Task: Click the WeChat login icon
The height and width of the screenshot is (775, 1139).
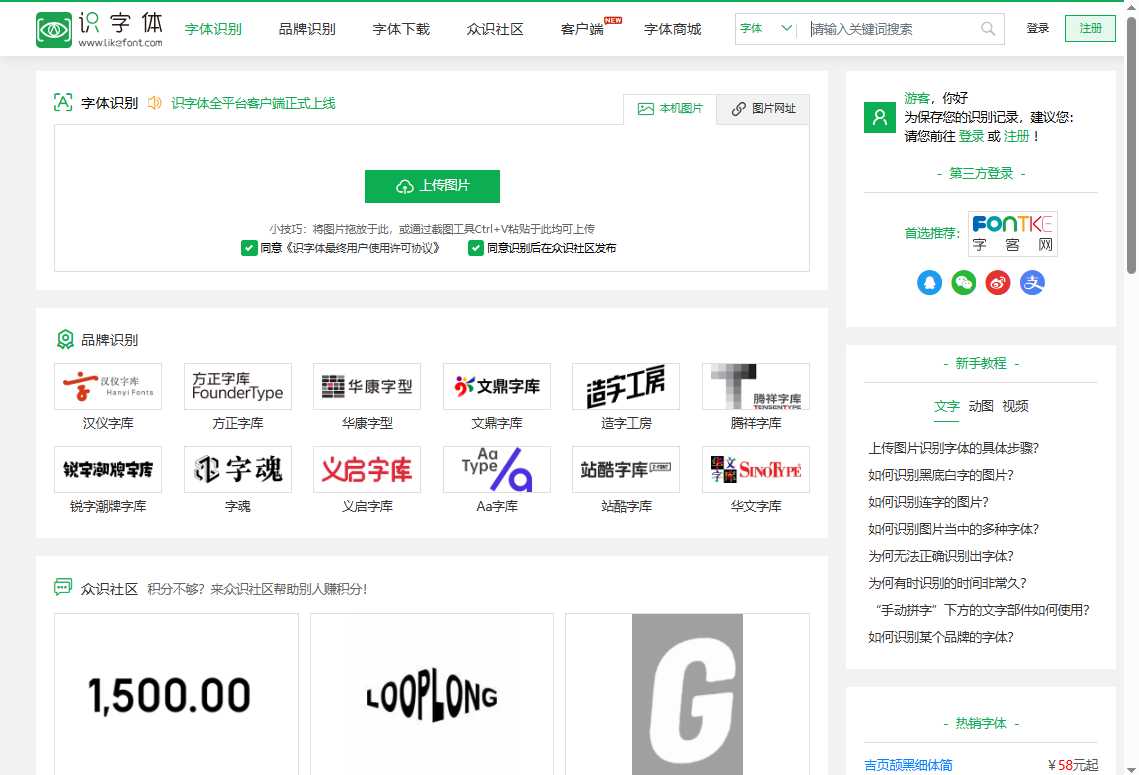Action: [963, 282]
